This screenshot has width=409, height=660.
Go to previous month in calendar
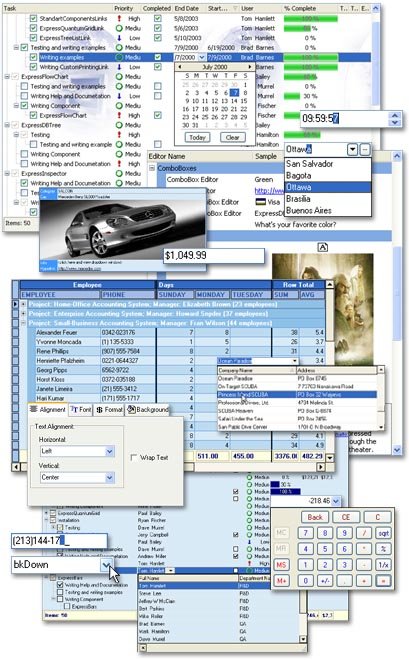pos(180,67)
